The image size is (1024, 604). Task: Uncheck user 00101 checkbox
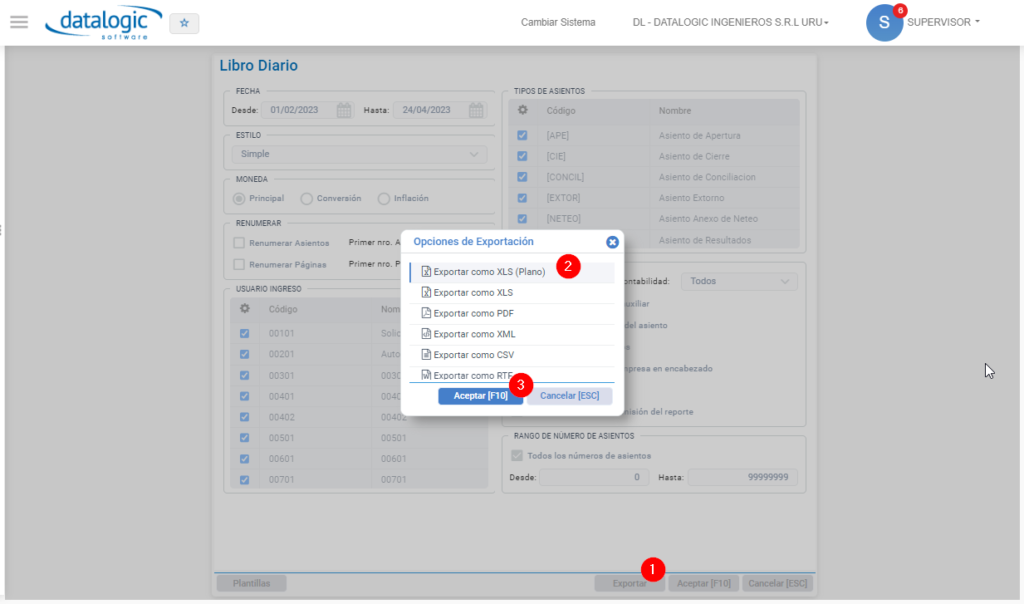(244, 333)
